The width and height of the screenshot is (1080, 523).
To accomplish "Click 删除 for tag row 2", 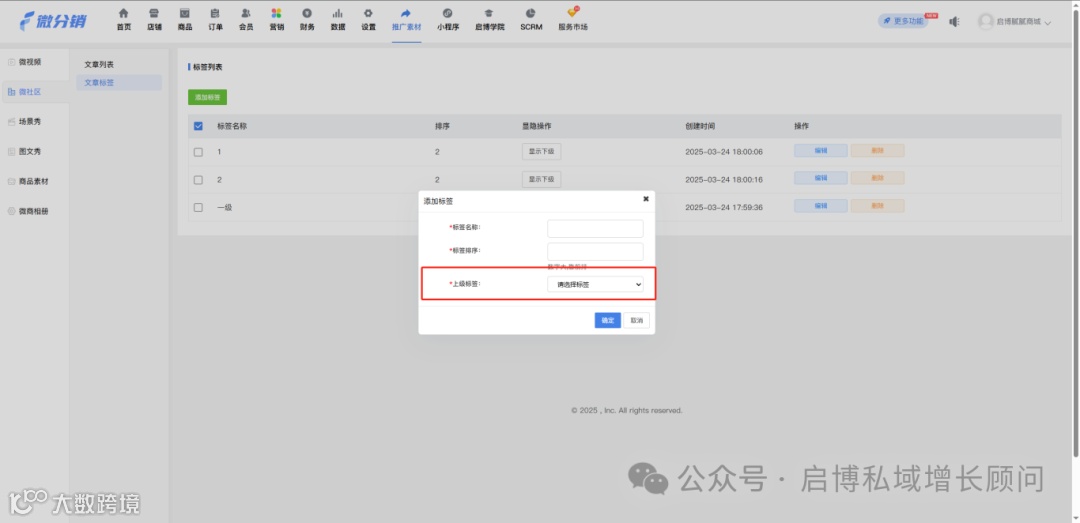I will click(877, 178).
